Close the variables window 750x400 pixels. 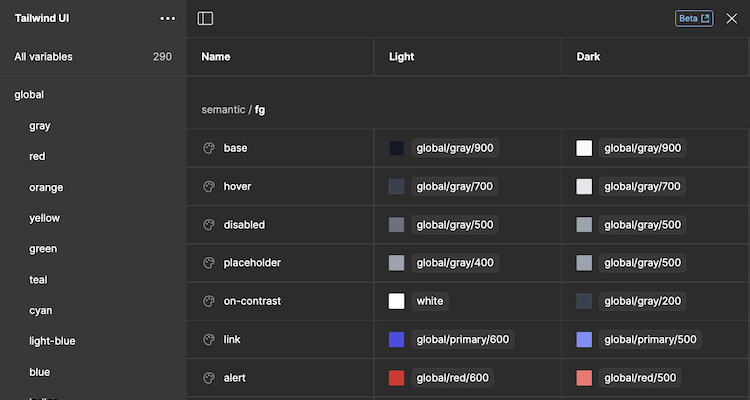tap(732, 19)
